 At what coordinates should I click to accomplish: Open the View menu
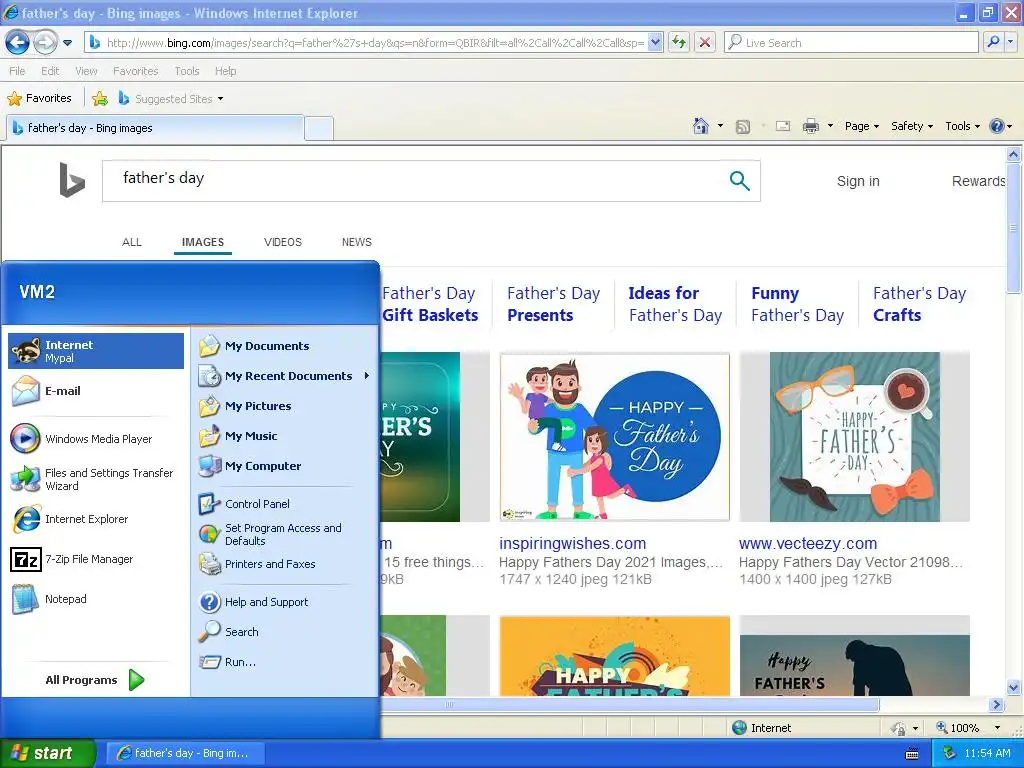(x=86, y=71)
